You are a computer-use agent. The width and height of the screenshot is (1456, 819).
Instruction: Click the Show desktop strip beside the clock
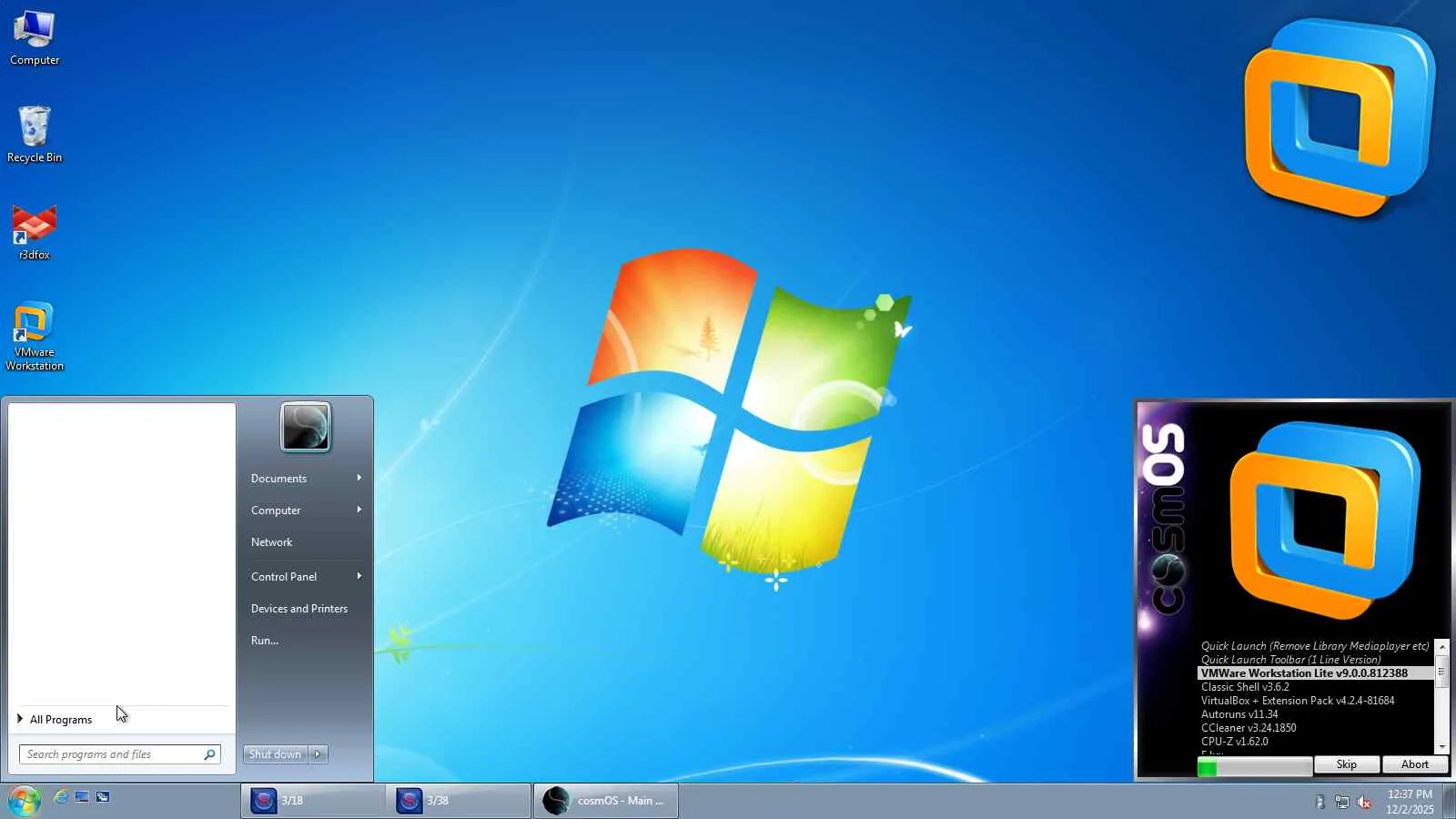[1449, 801]
